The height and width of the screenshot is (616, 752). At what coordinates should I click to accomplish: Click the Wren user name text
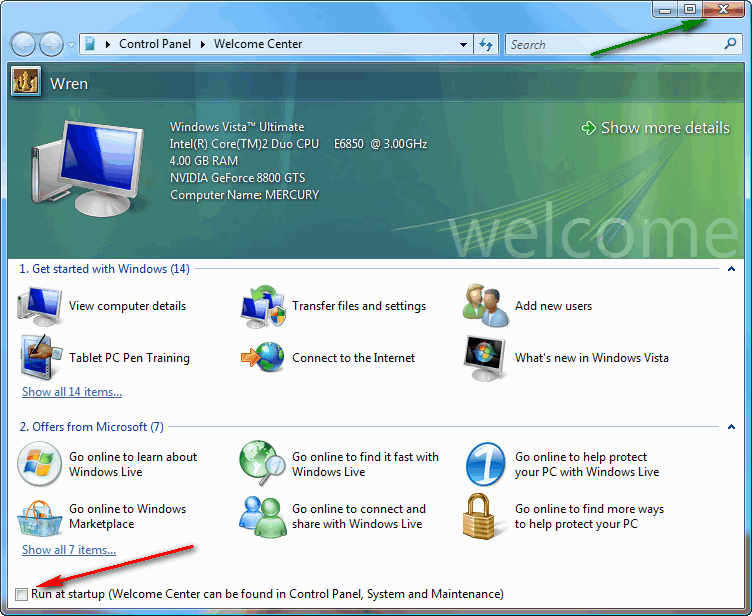point(69,83)
